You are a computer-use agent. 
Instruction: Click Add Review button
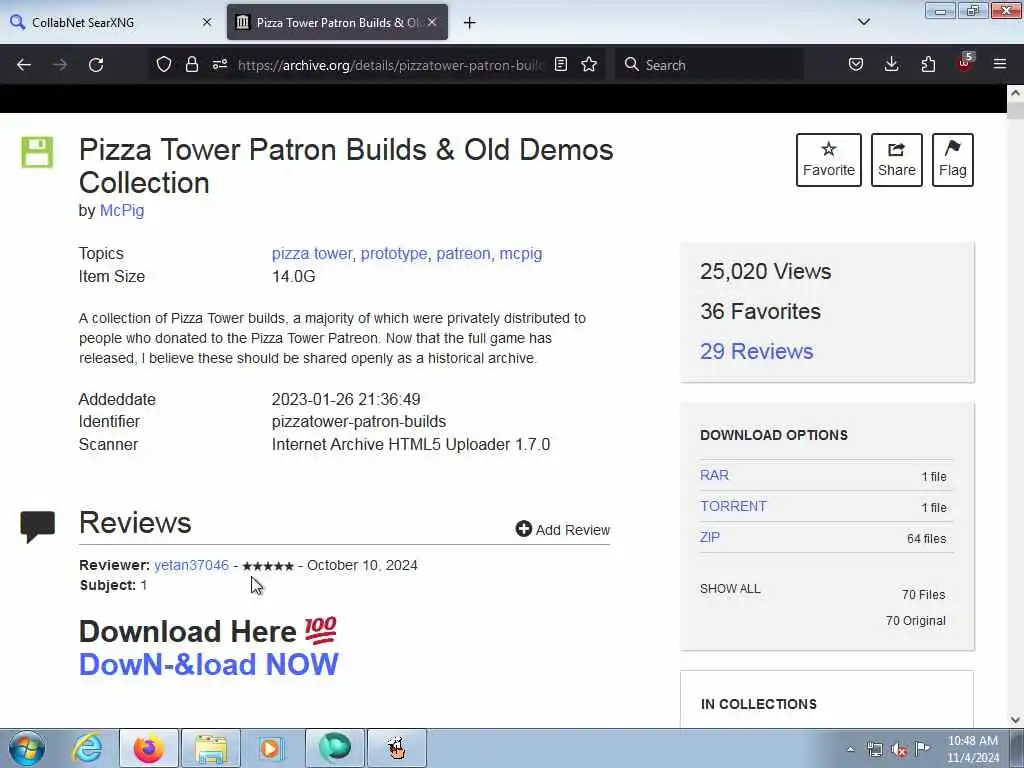point(562,530)
